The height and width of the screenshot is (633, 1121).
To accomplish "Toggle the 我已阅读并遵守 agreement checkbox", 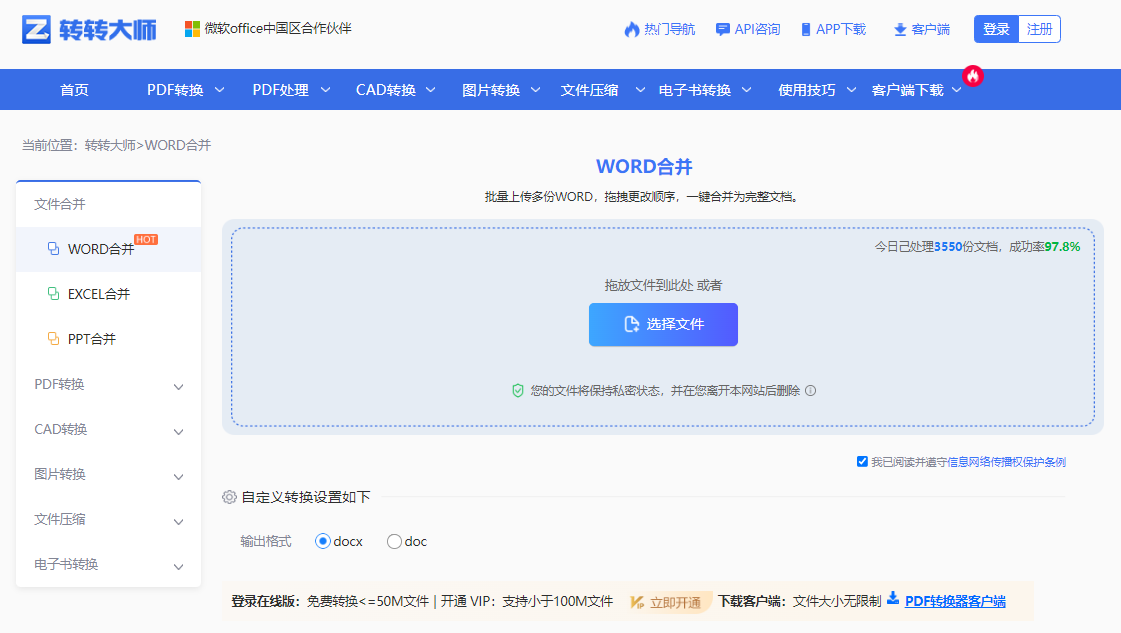I will [x=862, y=461].
